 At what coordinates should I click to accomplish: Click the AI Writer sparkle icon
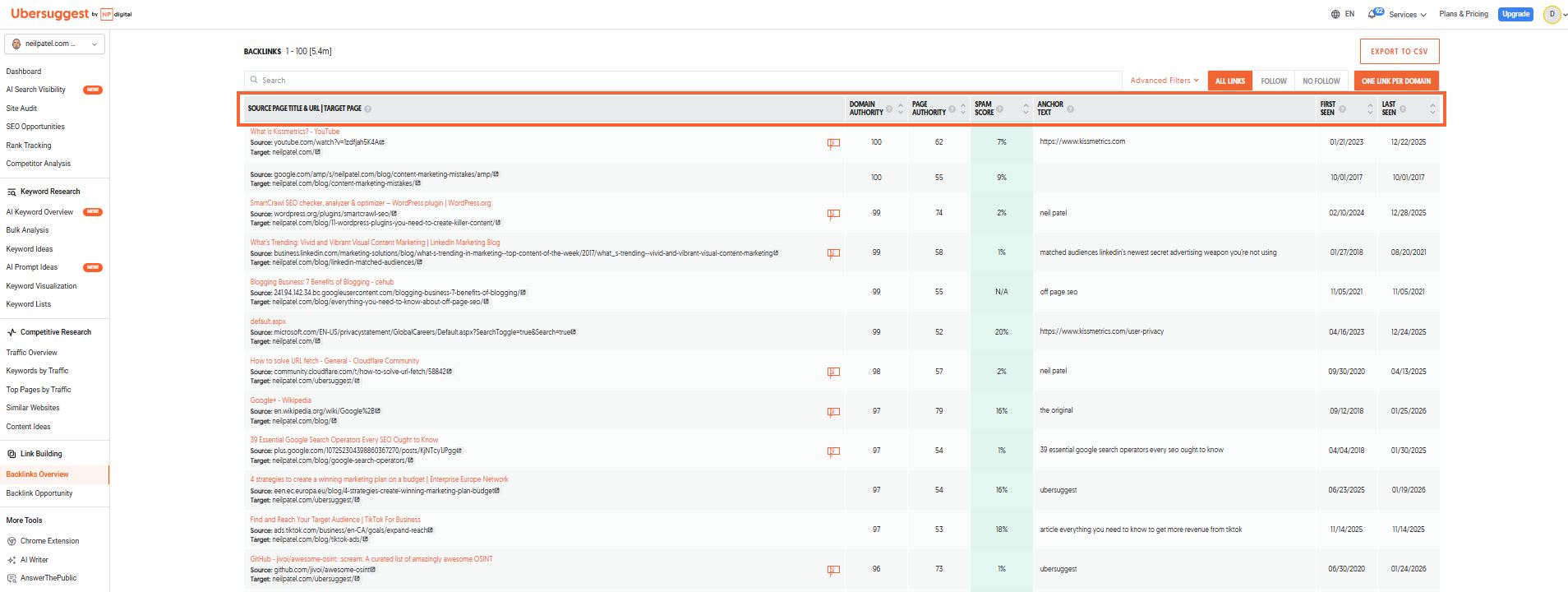(12, 560)
